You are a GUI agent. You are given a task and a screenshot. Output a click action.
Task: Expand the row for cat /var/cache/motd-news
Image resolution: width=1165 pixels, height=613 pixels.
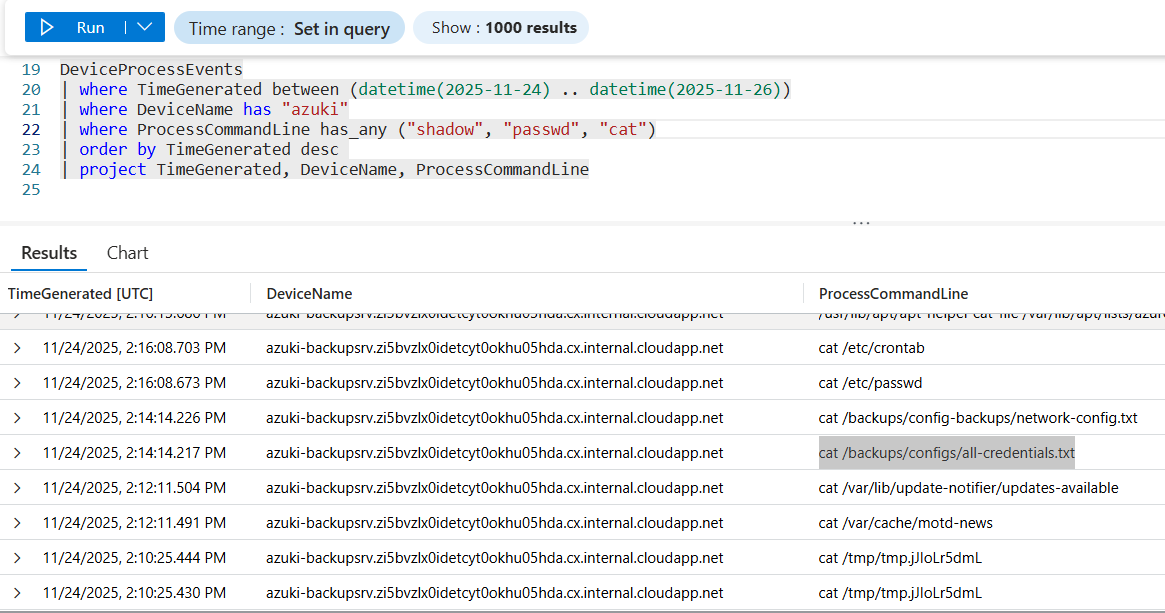click(17, 522)
